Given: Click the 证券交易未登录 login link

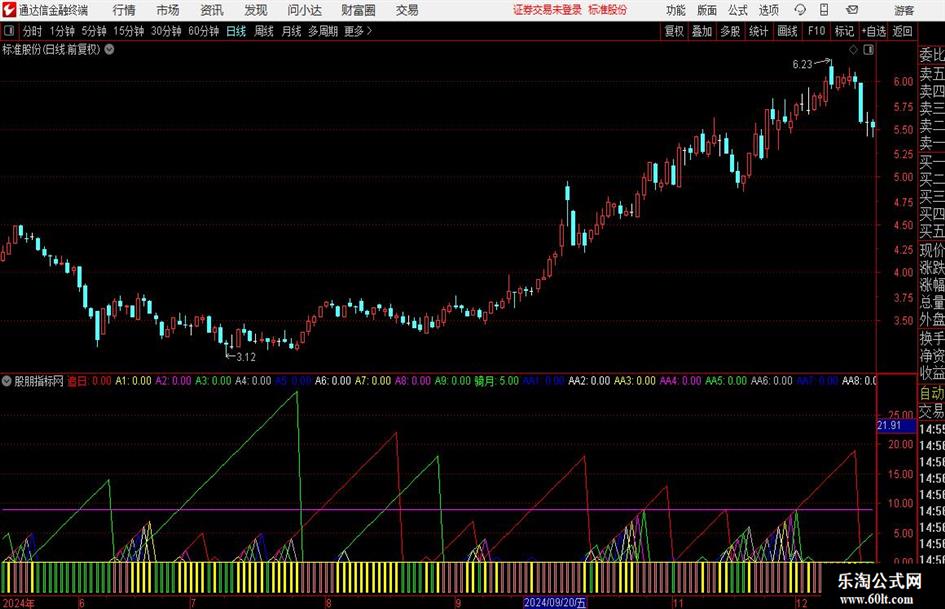Looking at the screenshot, I should 548,10.
